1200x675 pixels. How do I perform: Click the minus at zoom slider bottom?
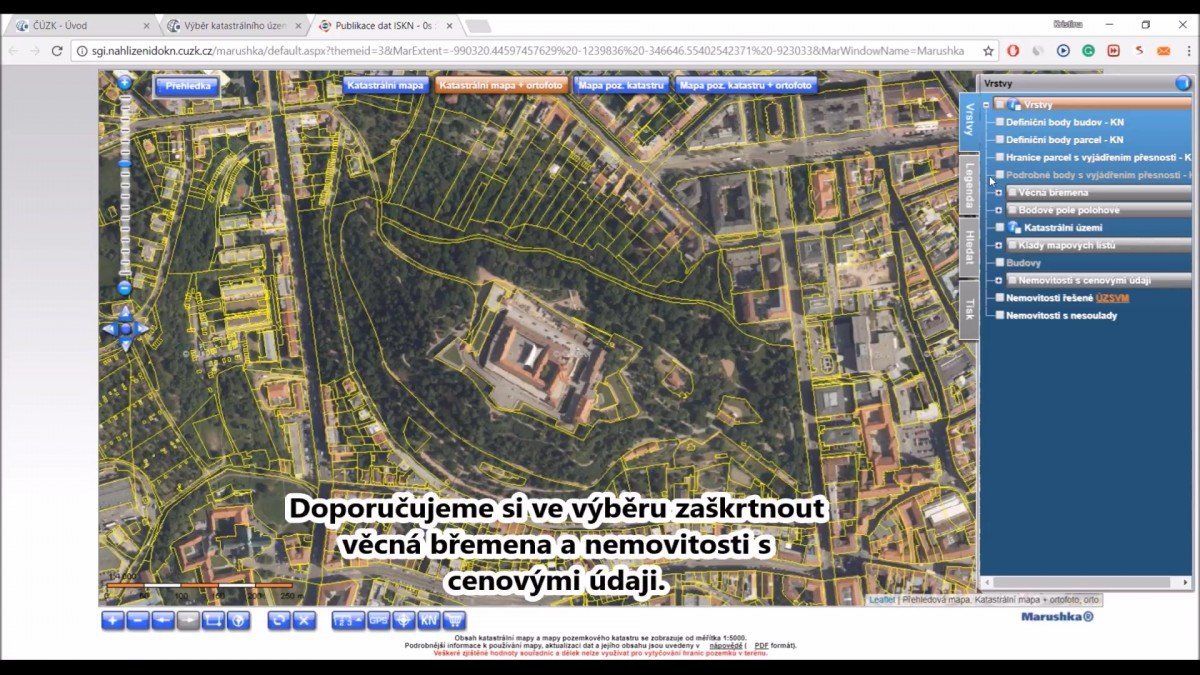pos(125,288)
